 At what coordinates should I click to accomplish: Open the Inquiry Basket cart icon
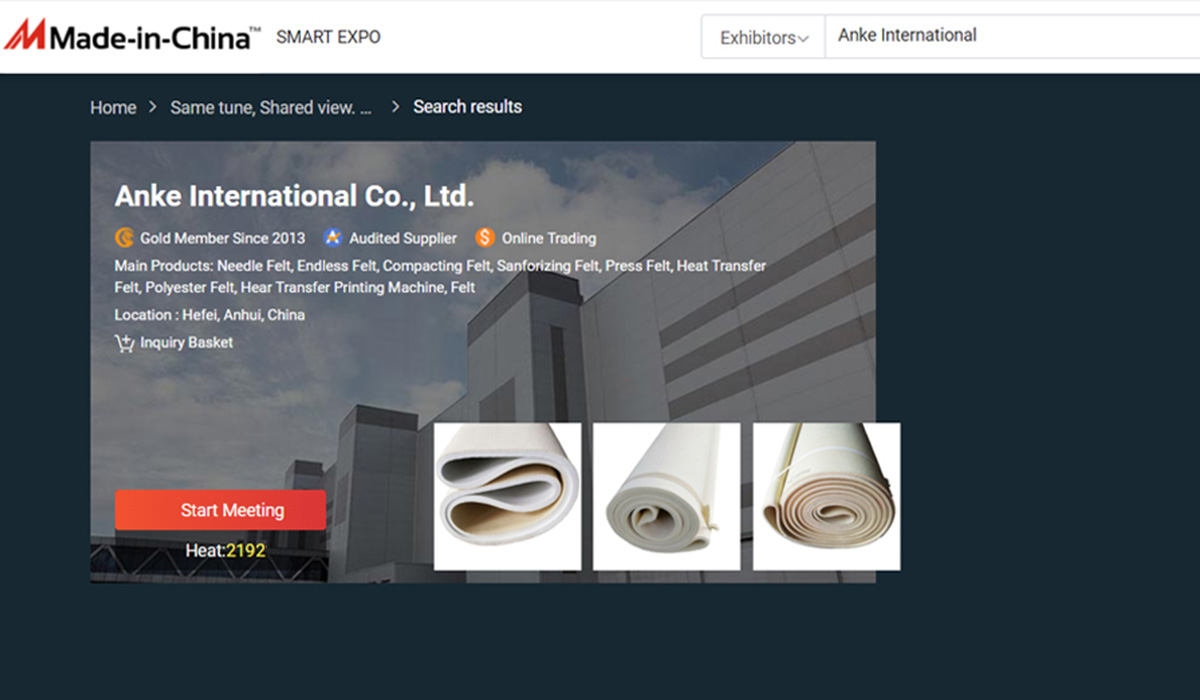pos(124,342)
